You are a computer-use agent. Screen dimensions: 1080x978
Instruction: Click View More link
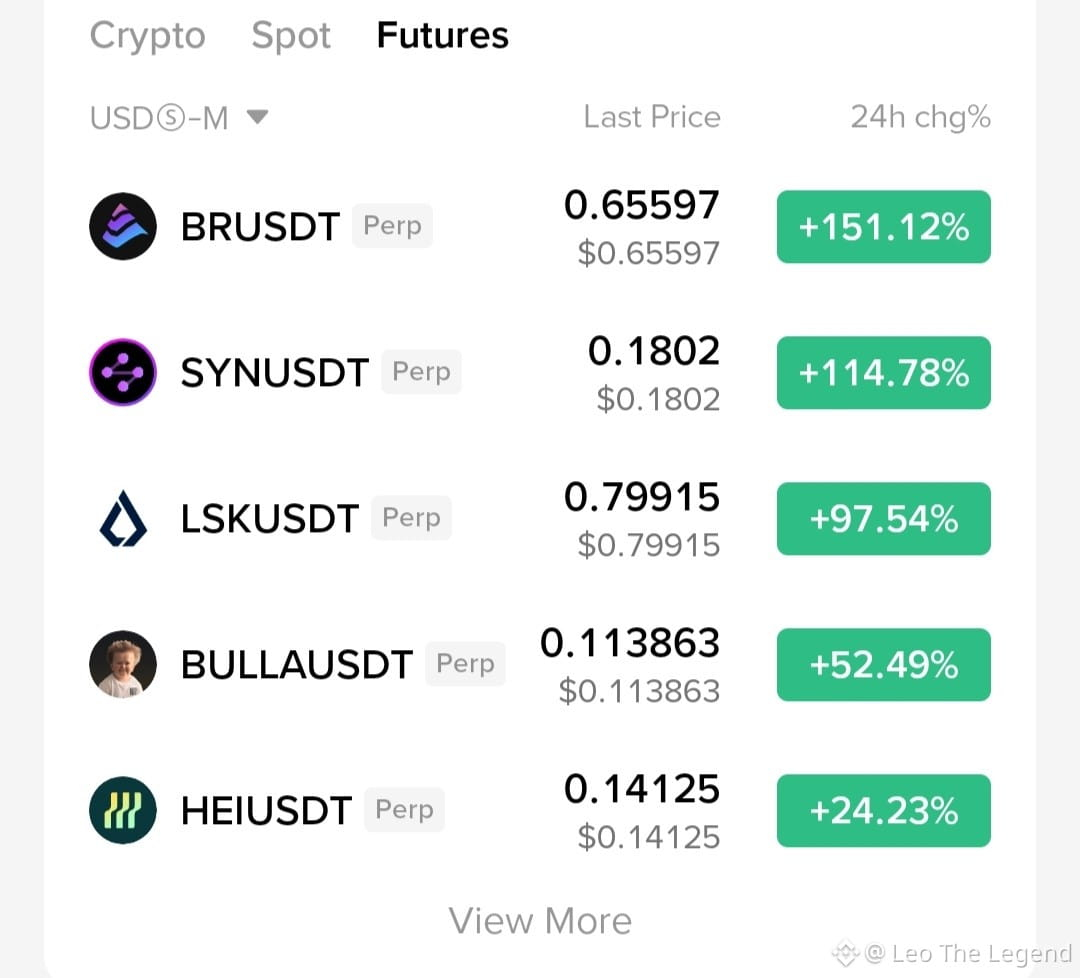tap(540, 921)
